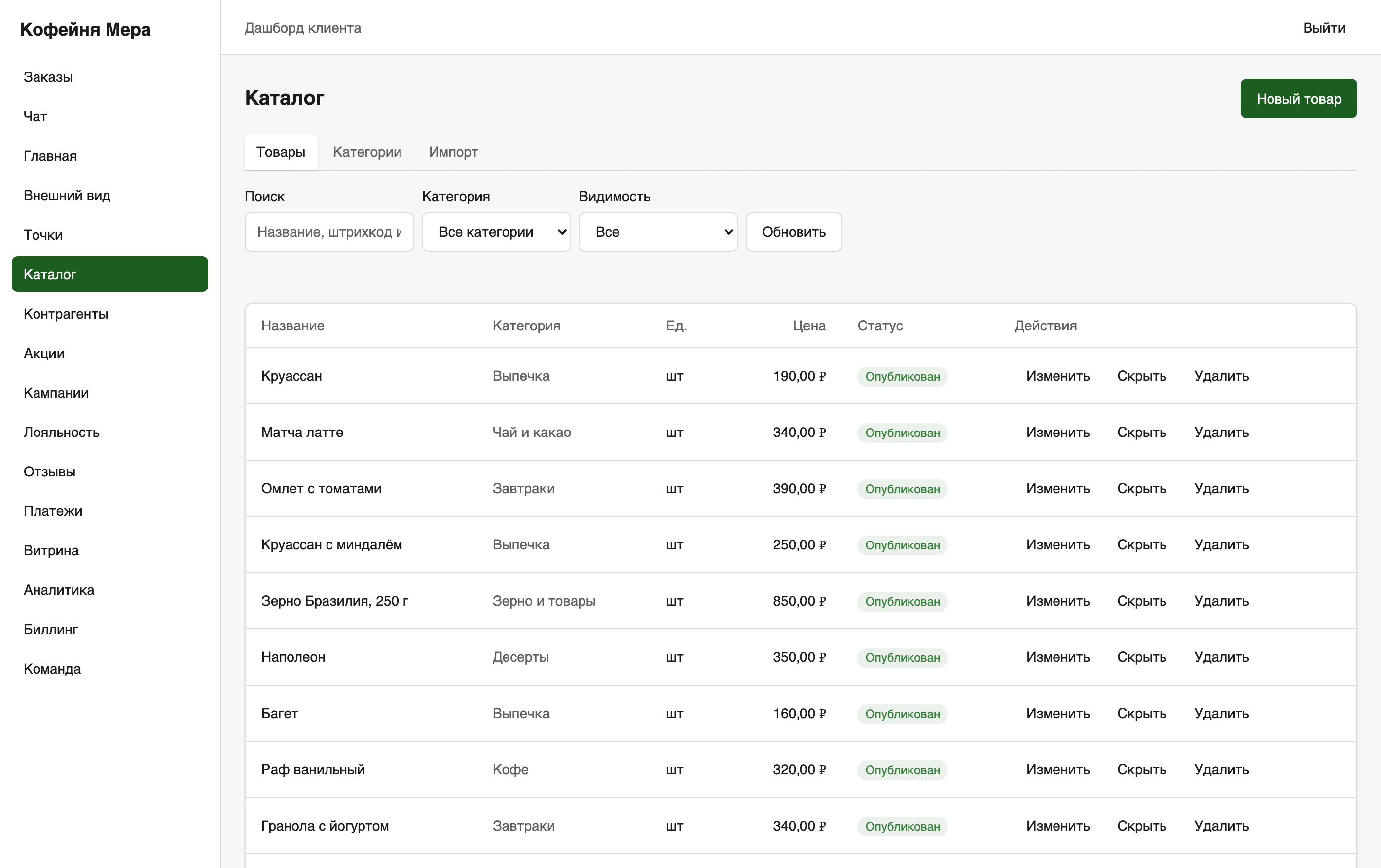Click Скрыть in the Круассан row

click(x=1141, y=376)
